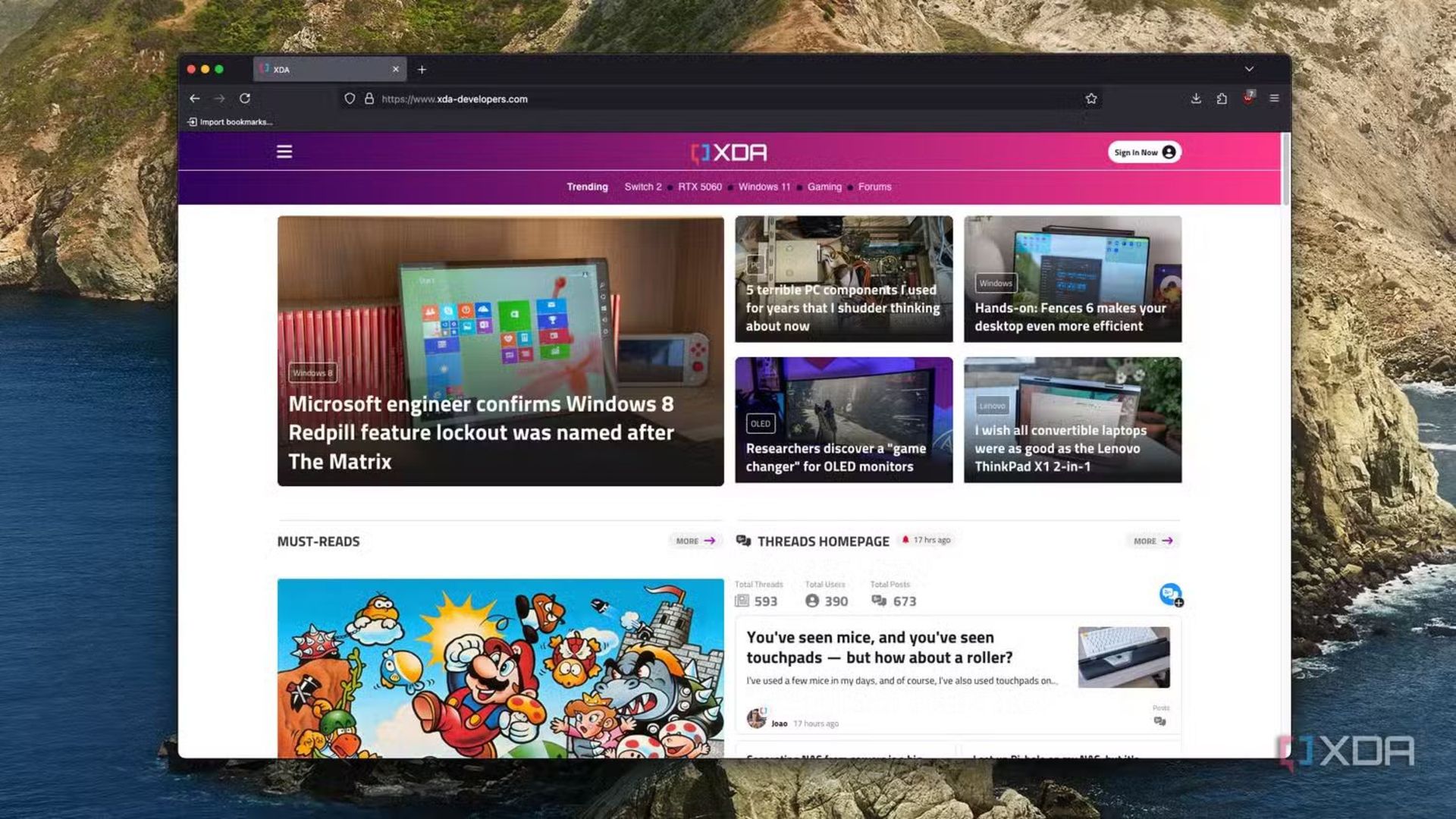This screenshot has height=819, width=1456.
Task: Click the browser forward arrow
Action: coord(220,99)
